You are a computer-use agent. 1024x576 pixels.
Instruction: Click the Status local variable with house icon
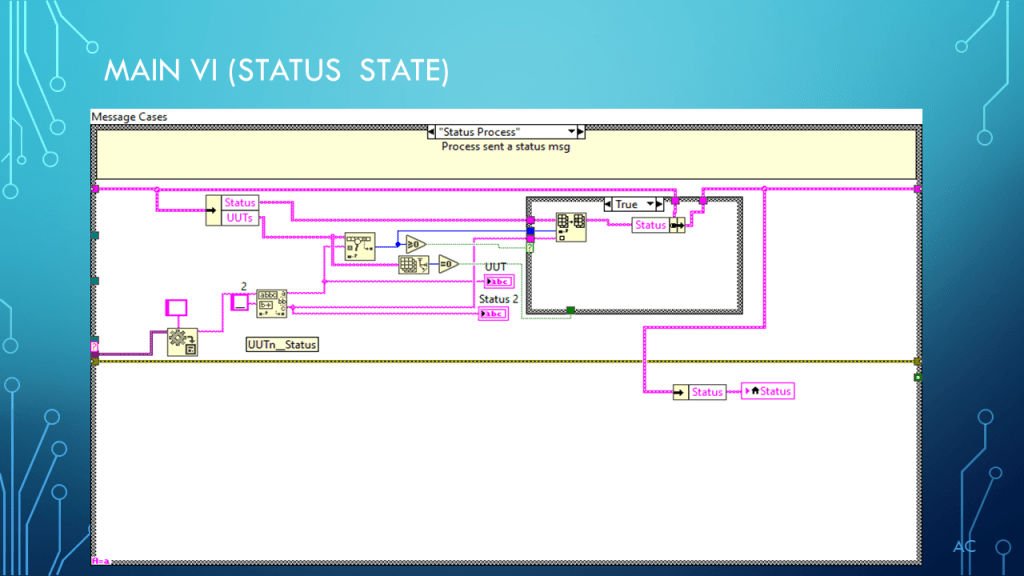coord(767,391)
